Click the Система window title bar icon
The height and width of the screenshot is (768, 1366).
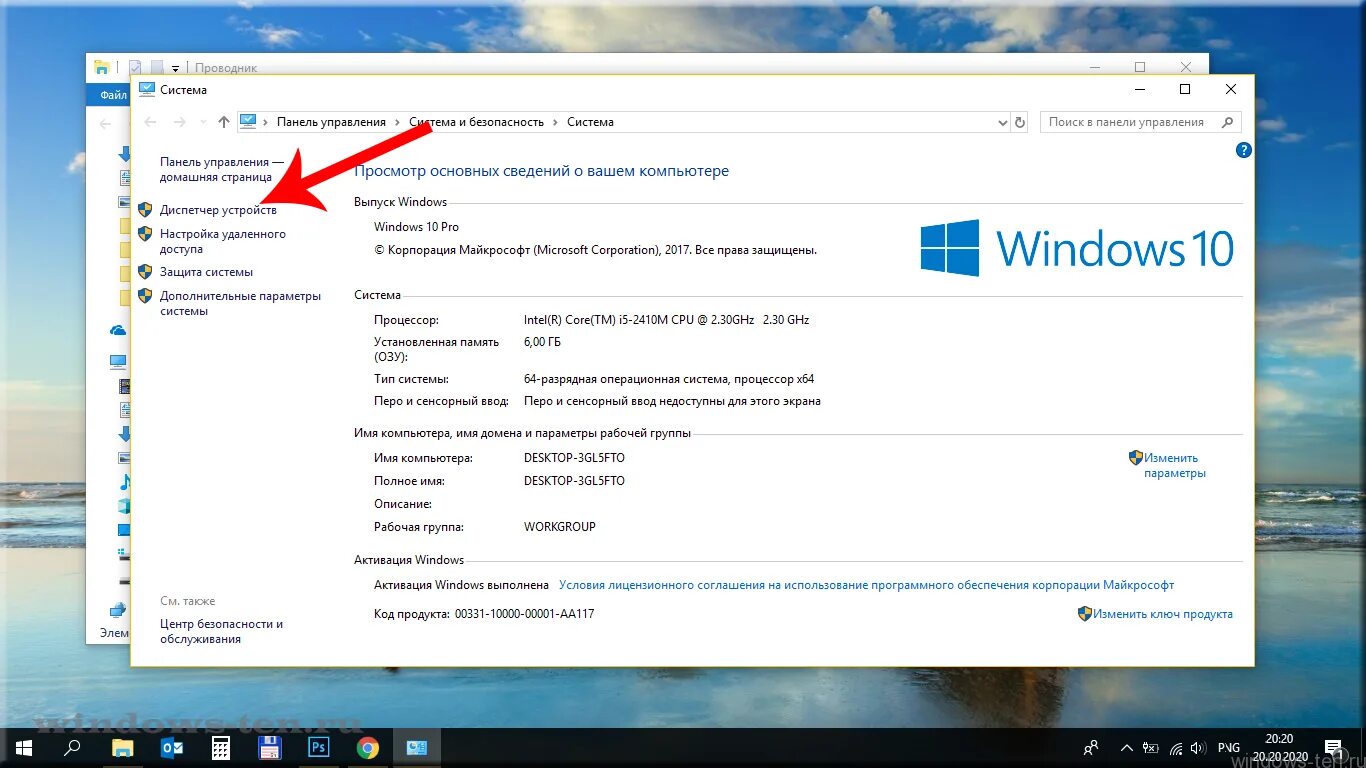147,89
